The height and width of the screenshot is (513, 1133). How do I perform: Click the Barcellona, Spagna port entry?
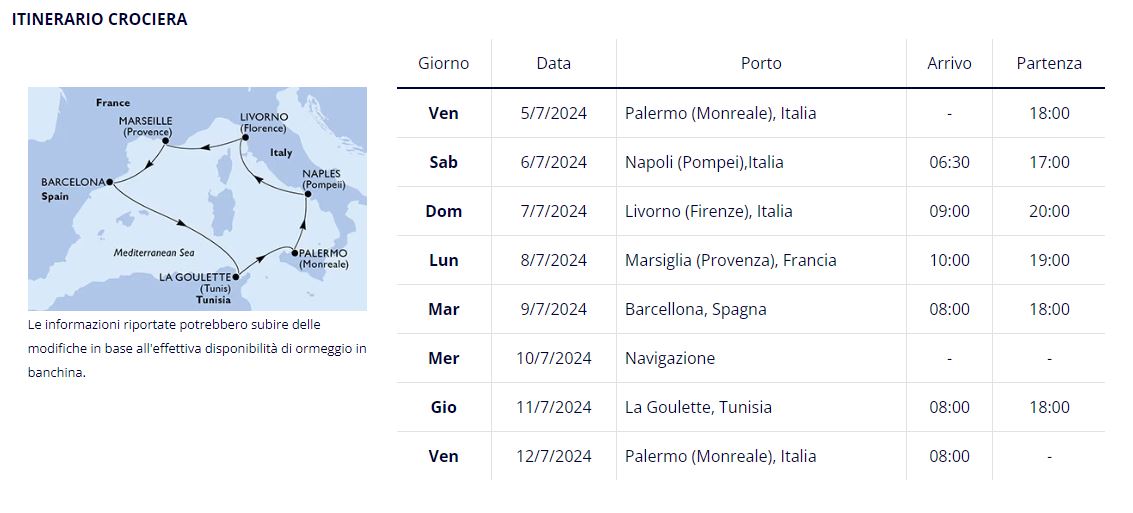696,309
